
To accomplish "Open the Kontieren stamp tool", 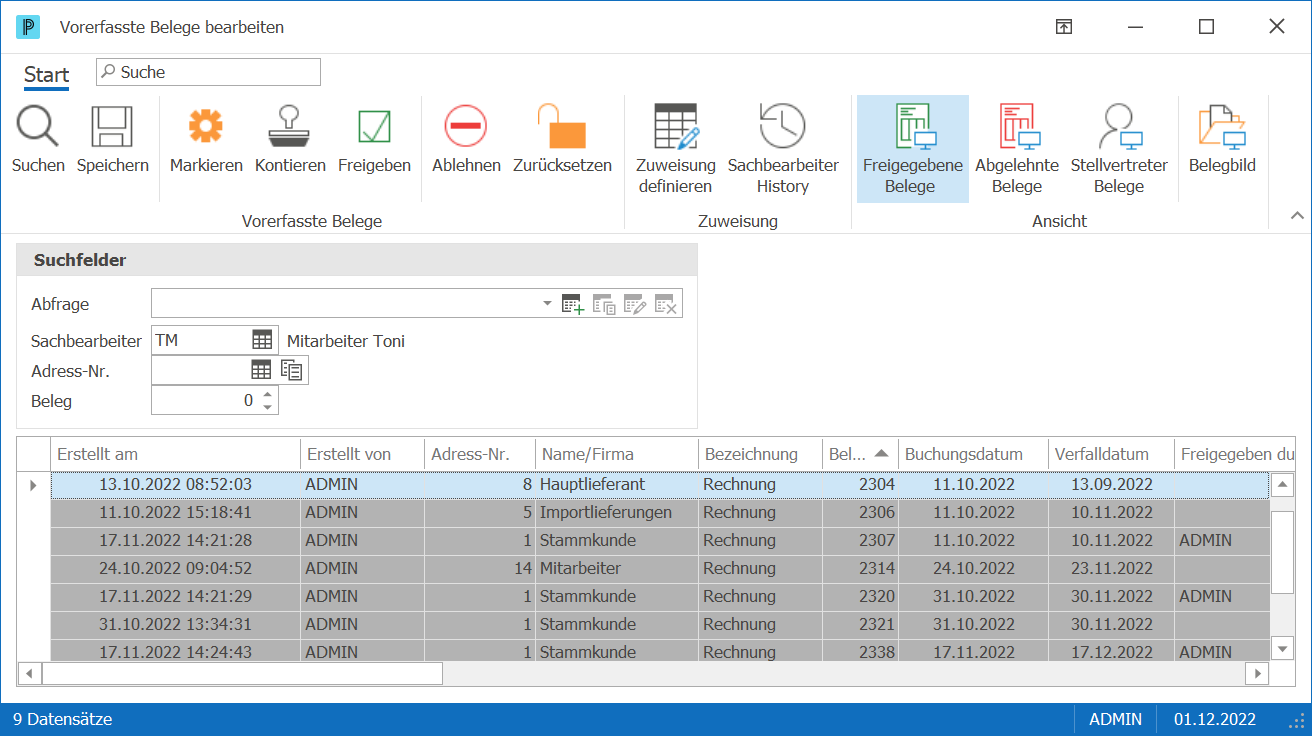I will point(290,127).
